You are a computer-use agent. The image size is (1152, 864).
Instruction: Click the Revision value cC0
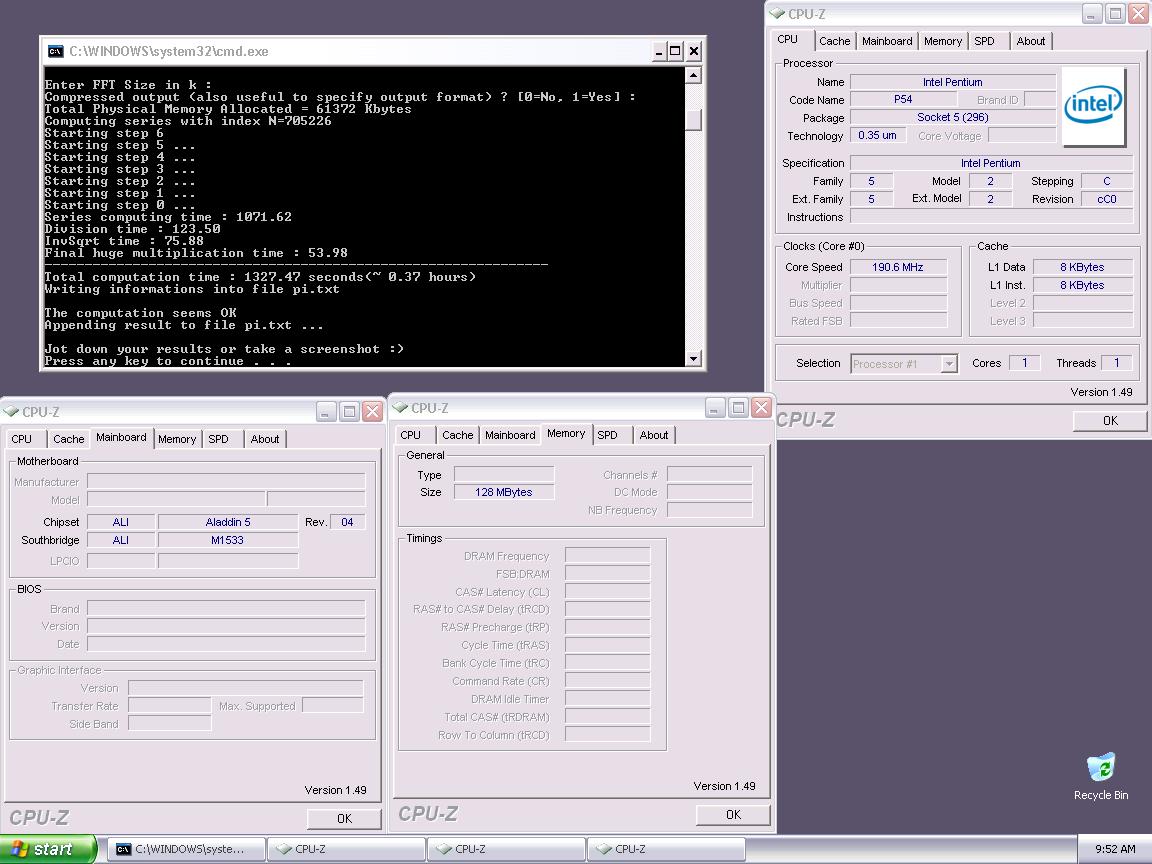(1106, 199)
